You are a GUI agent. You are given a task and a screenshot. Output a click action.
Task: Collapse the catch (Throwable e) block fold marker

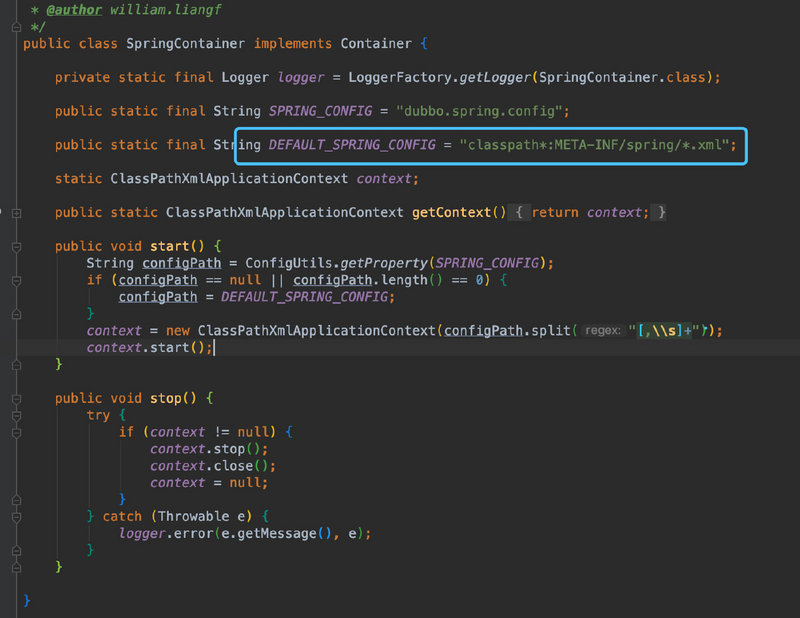pyautogui.click(x=16, y=517)
